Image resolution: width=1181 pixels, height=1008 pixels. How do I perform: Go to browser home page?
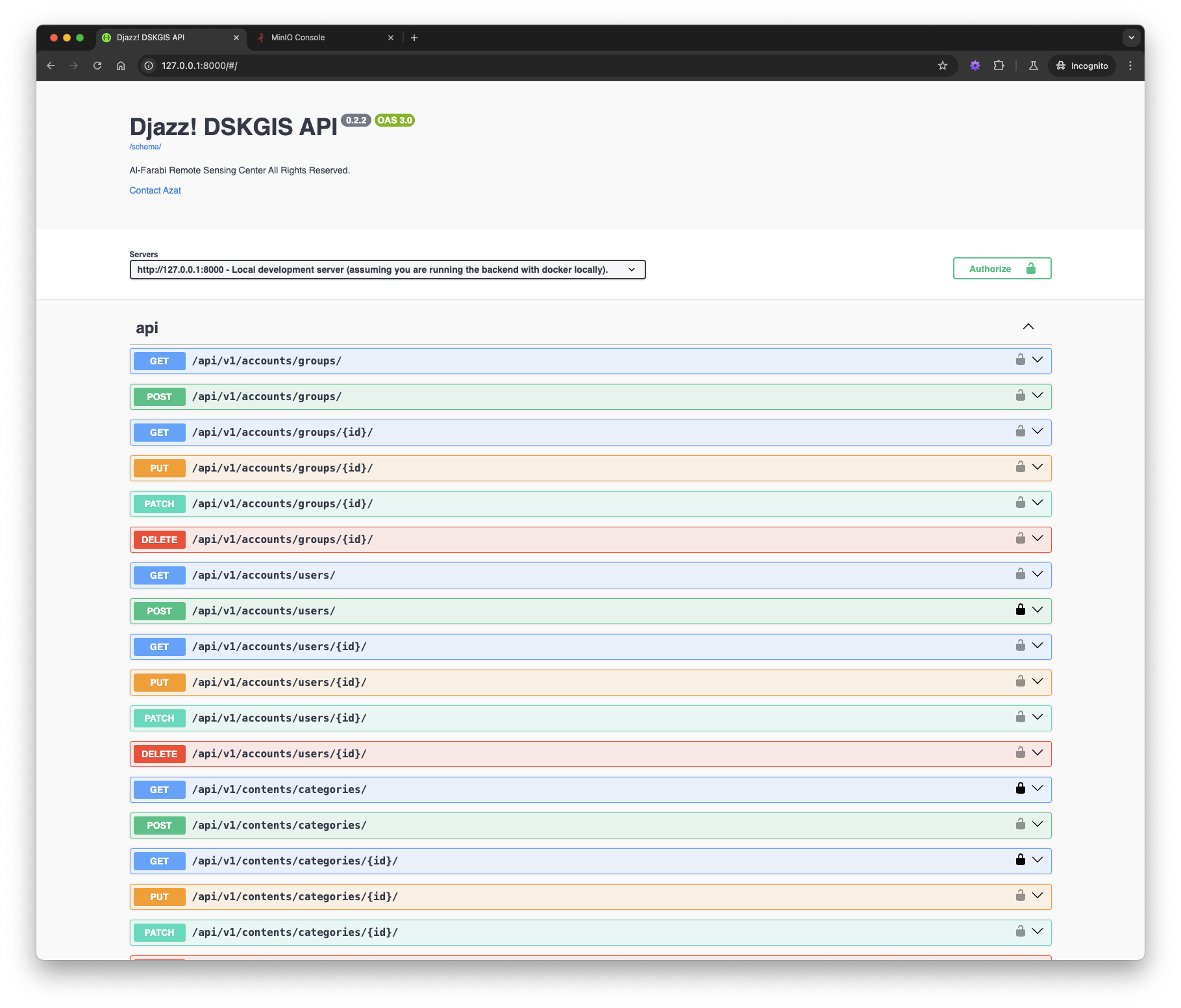click(x=121, y=66)
